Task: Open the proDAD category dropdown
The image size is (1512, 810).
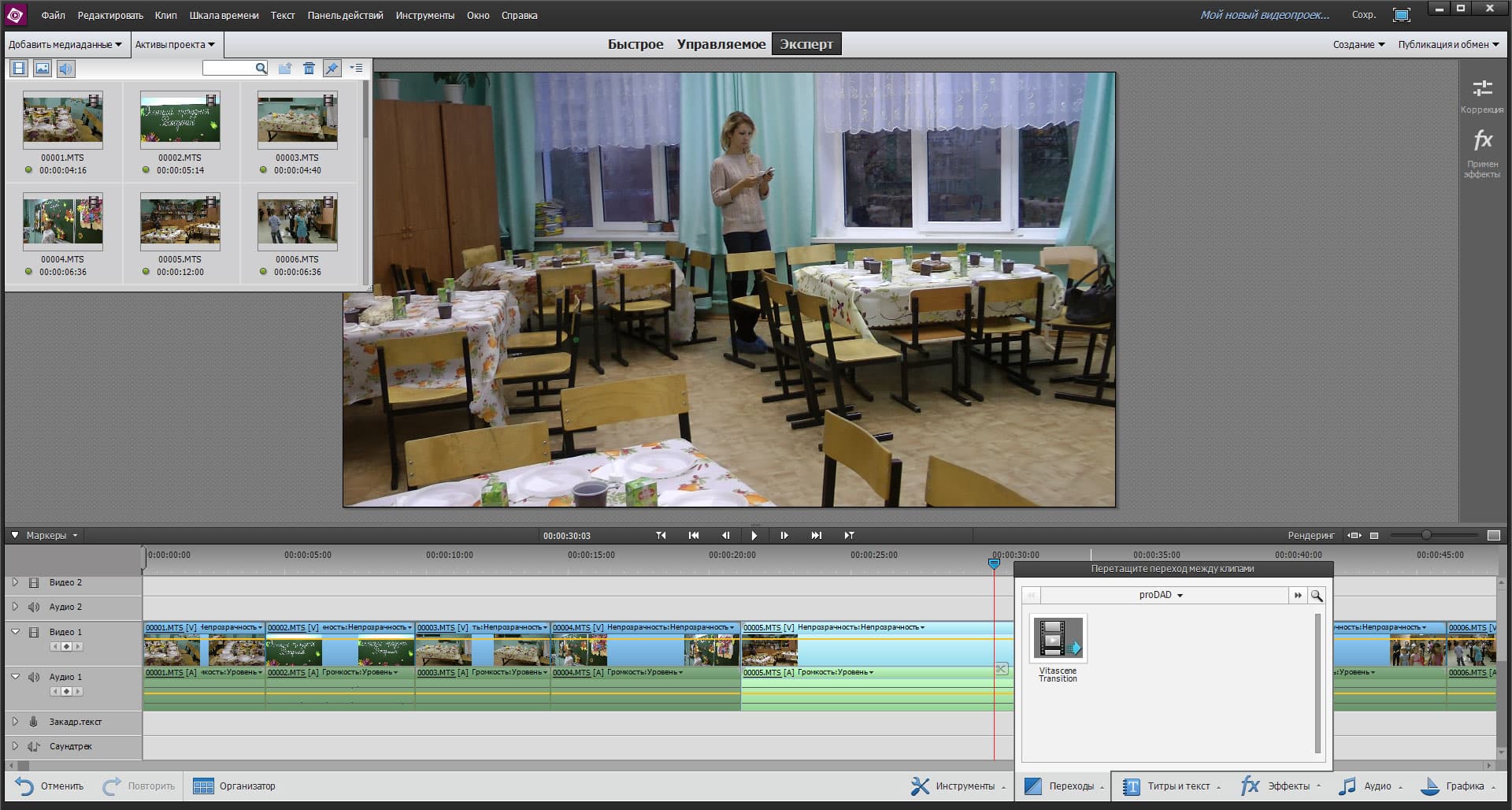Action: click(x=1161, y=596)
